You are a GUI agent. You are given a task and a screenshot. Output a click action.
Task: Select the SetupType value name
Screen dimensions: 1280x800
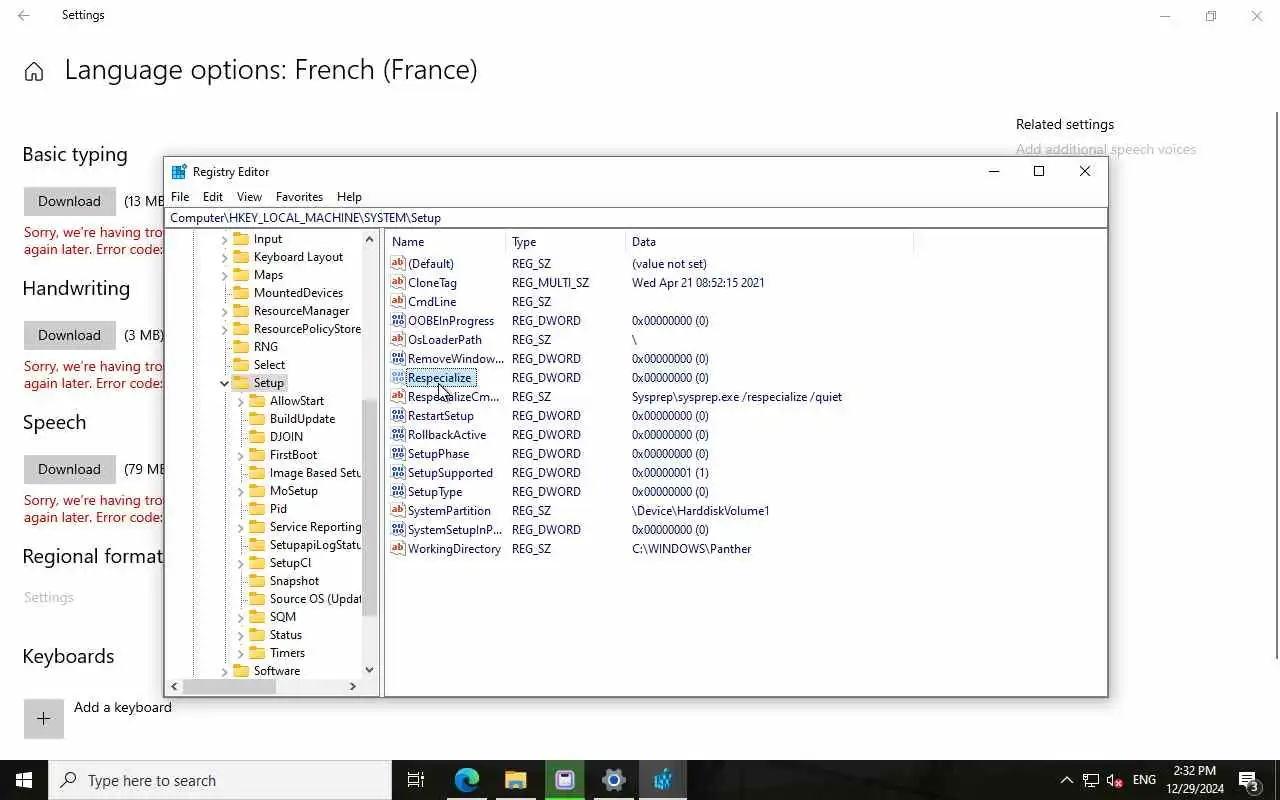click(435, 492)
